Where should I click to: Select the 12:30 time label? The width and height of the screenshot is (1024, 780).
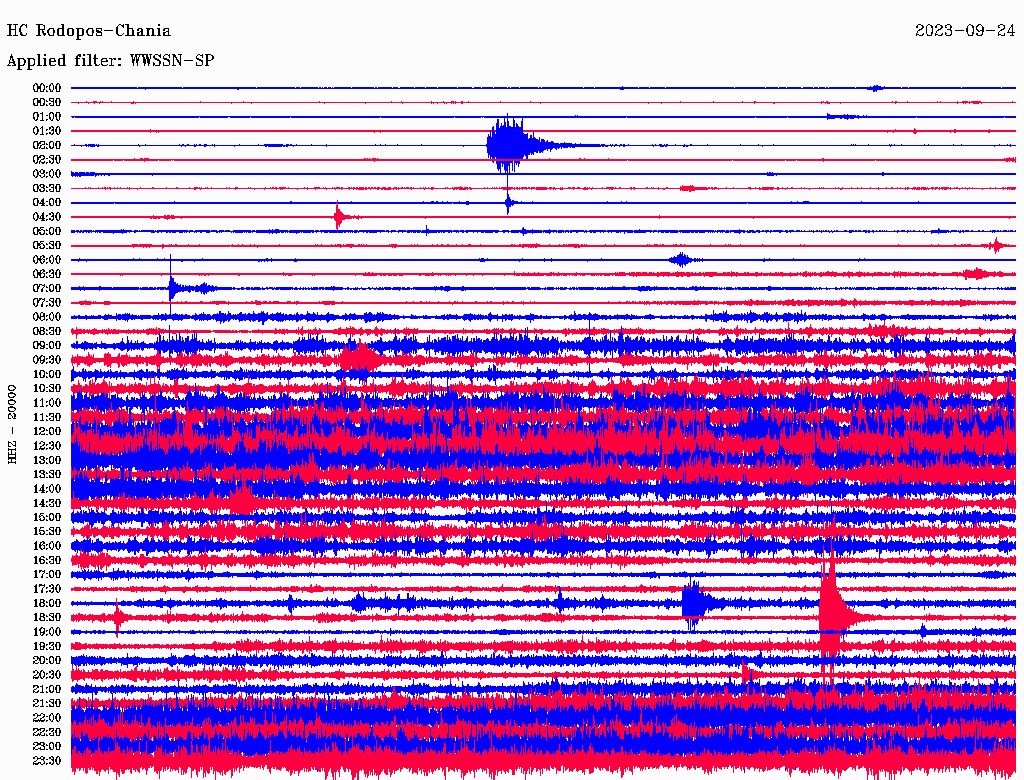[47, 445]
